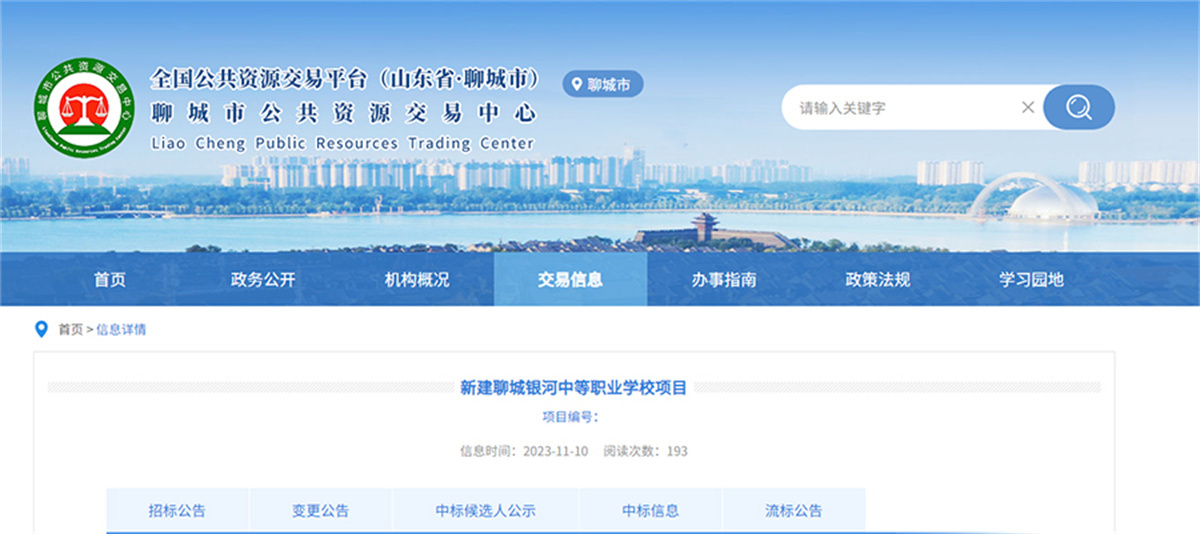The height and width of the screenshot is (534, 1200).
Task: Open the 首页 navigation menu
Action: (x=110, y=280)
